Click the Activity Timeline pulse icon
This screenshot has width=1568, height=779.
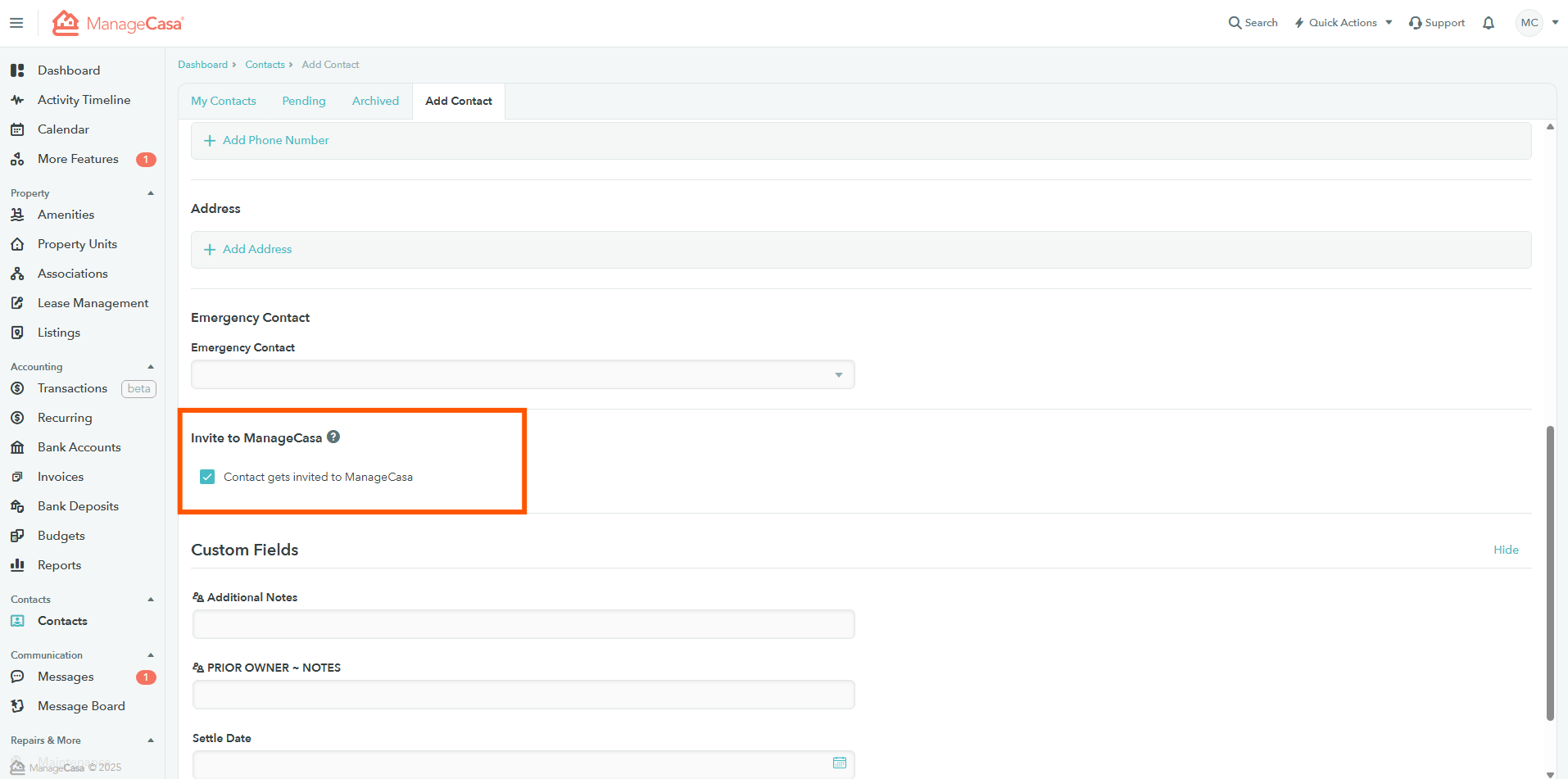17,100
